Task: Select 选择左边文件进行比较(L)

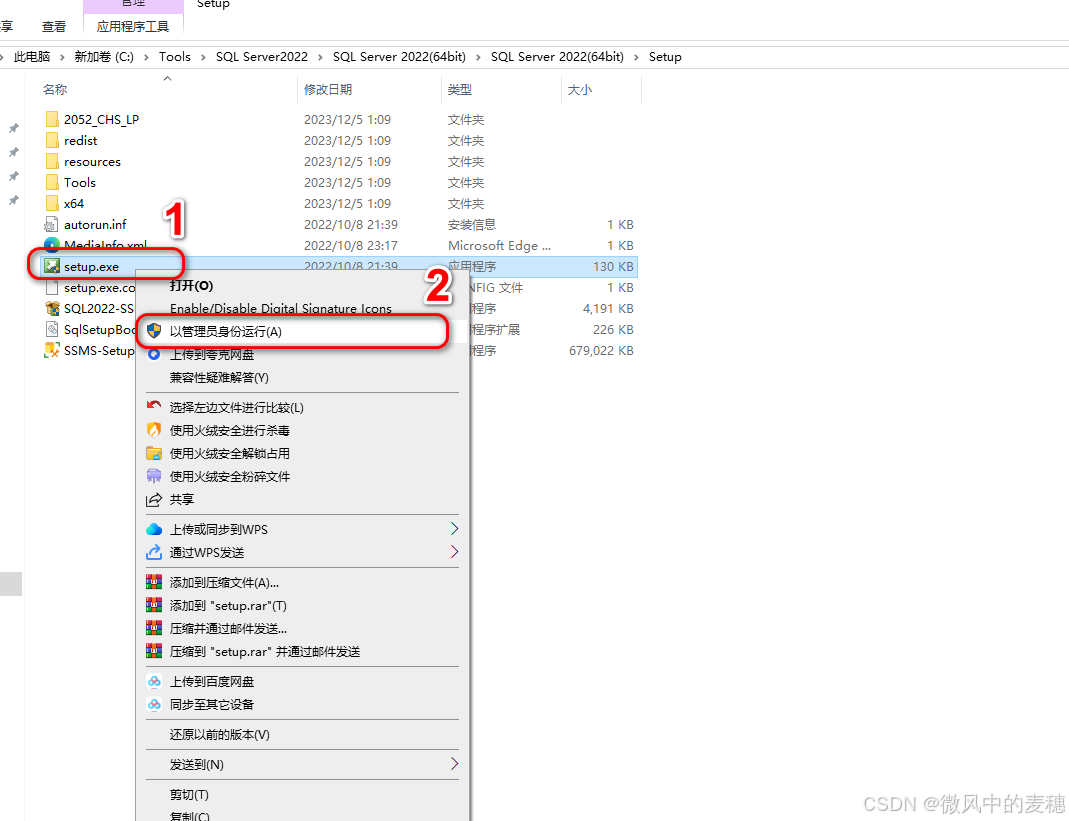Action: 237,408
